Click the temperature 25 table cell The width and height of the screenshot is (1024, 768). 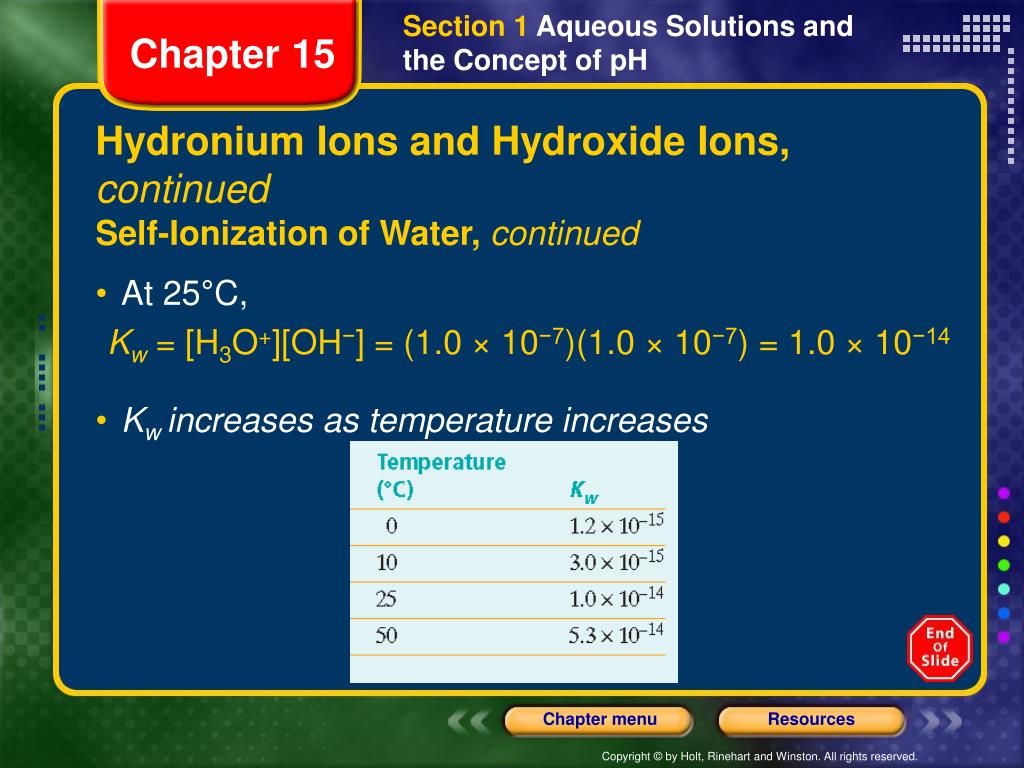click(x=386, y=599)
